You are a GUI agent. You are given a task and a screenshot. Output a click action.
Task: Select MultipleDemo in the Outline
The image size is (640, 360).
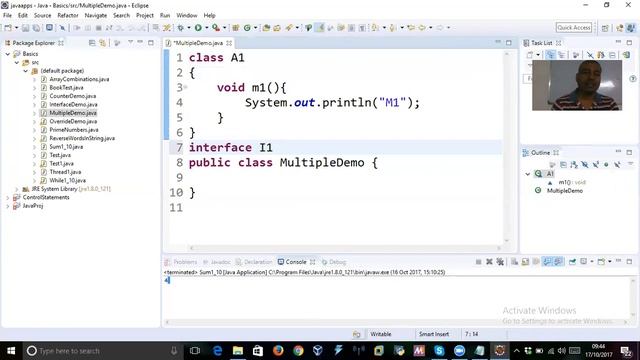[564, 191]
